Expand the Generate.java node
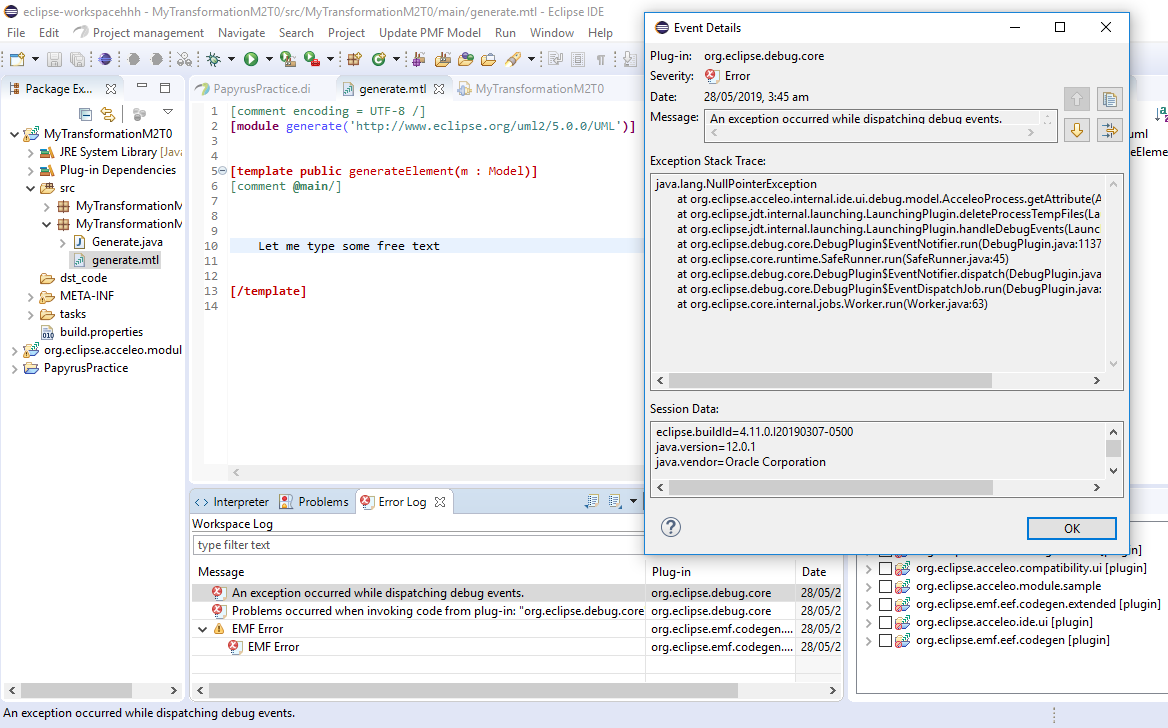This screenshot has height=728, width=1168. pyautogui.click(x=63, y=242)
